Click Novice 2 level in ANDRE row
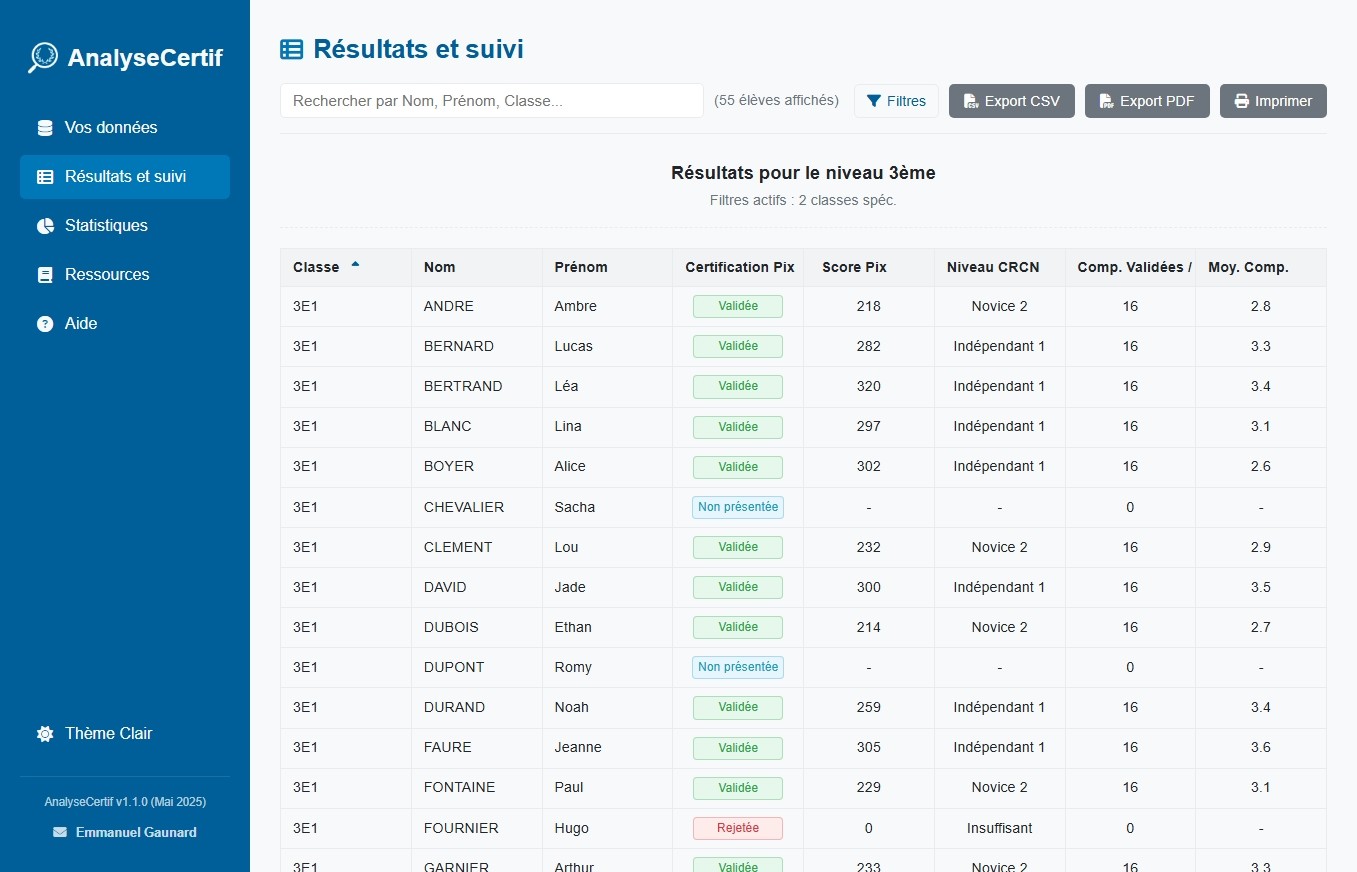This screenshot has width=1357, height=872. [x=1000, y=307]
